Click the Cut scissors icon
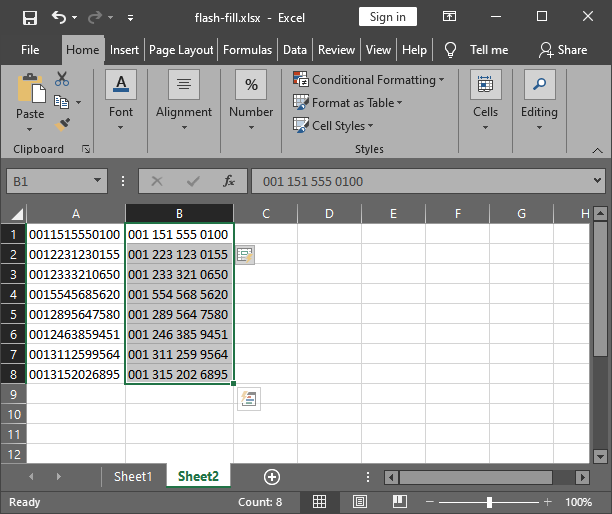 coord(62,79)
